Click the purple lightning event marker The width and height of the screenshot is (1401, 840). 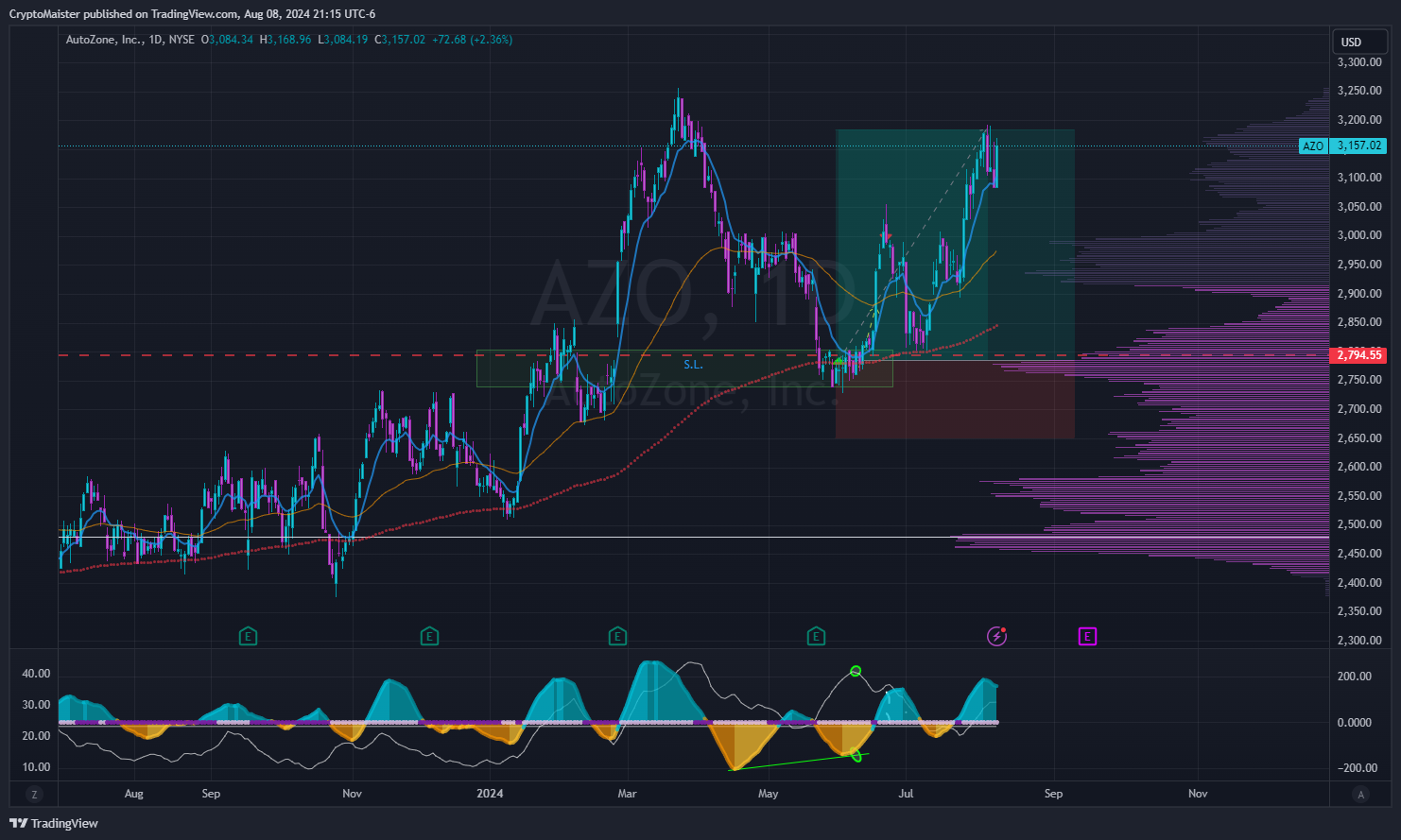point(996,637)
